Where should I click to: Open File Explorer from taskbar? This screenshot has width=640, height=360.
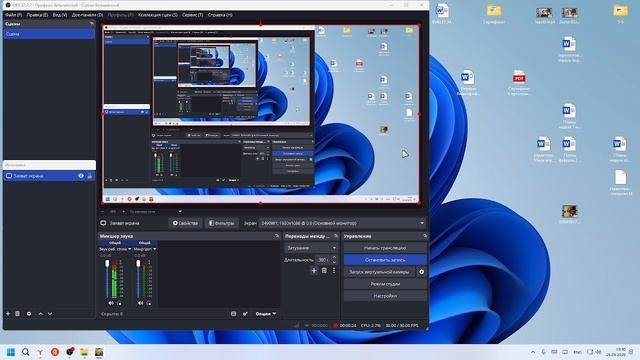84,352
